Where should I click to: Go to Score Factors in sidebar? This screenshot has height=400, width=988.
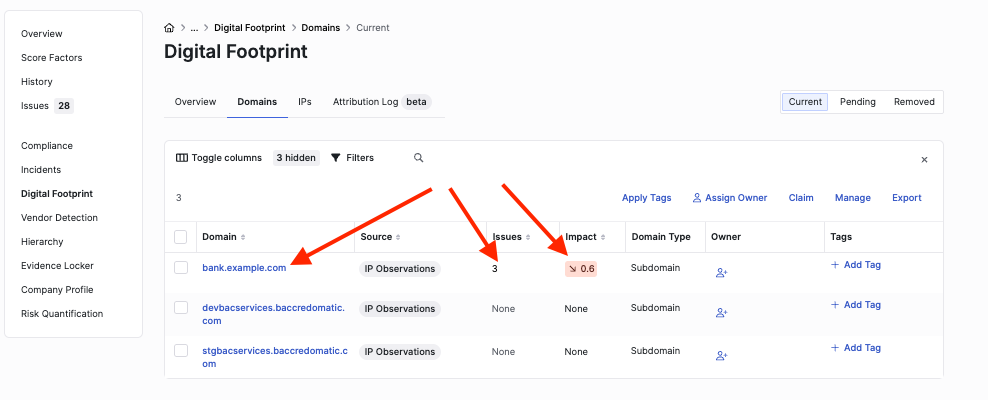tap(52, 57)
